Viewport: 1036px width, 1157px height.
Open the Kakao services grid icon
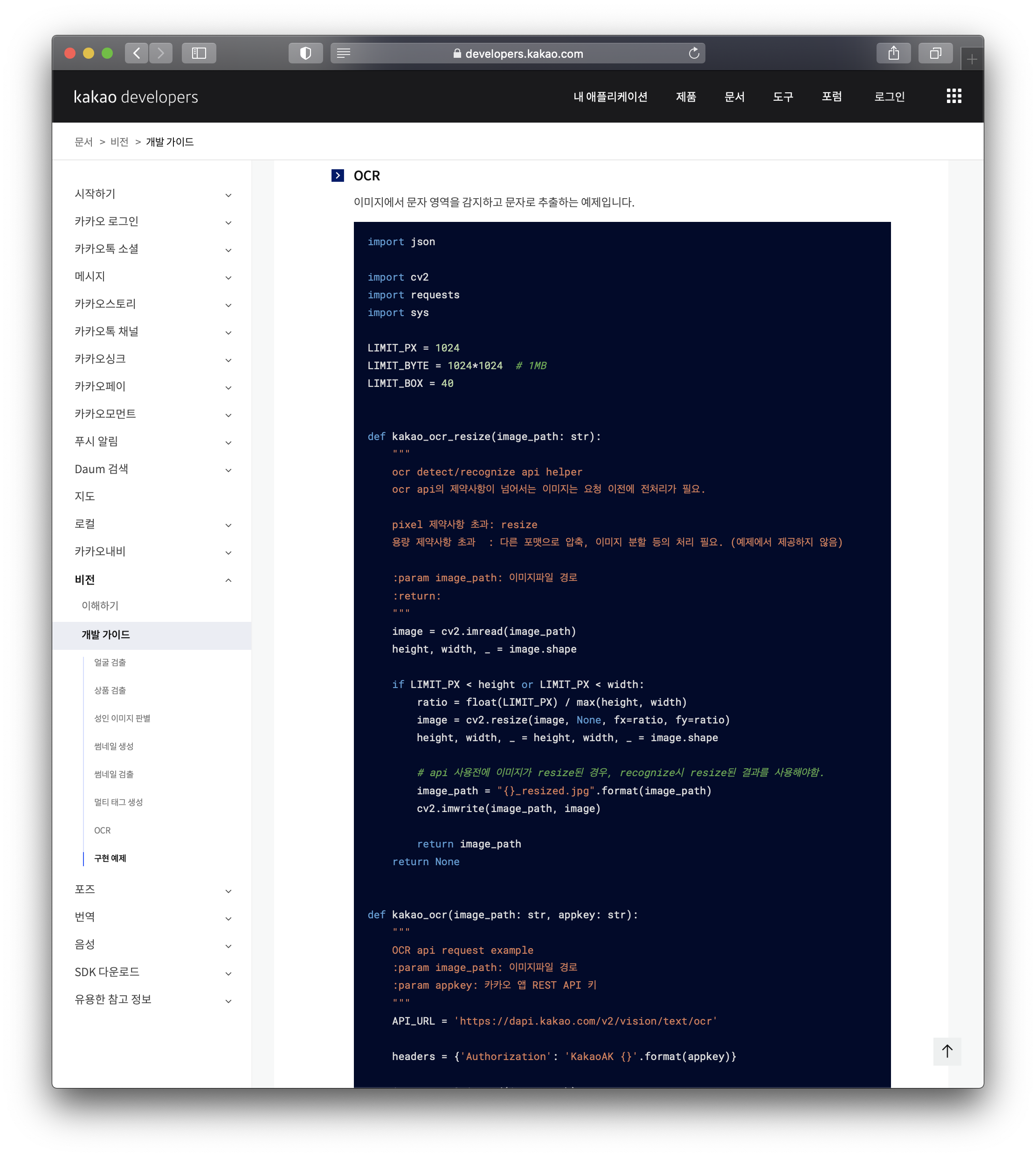(x=954, y=96)
